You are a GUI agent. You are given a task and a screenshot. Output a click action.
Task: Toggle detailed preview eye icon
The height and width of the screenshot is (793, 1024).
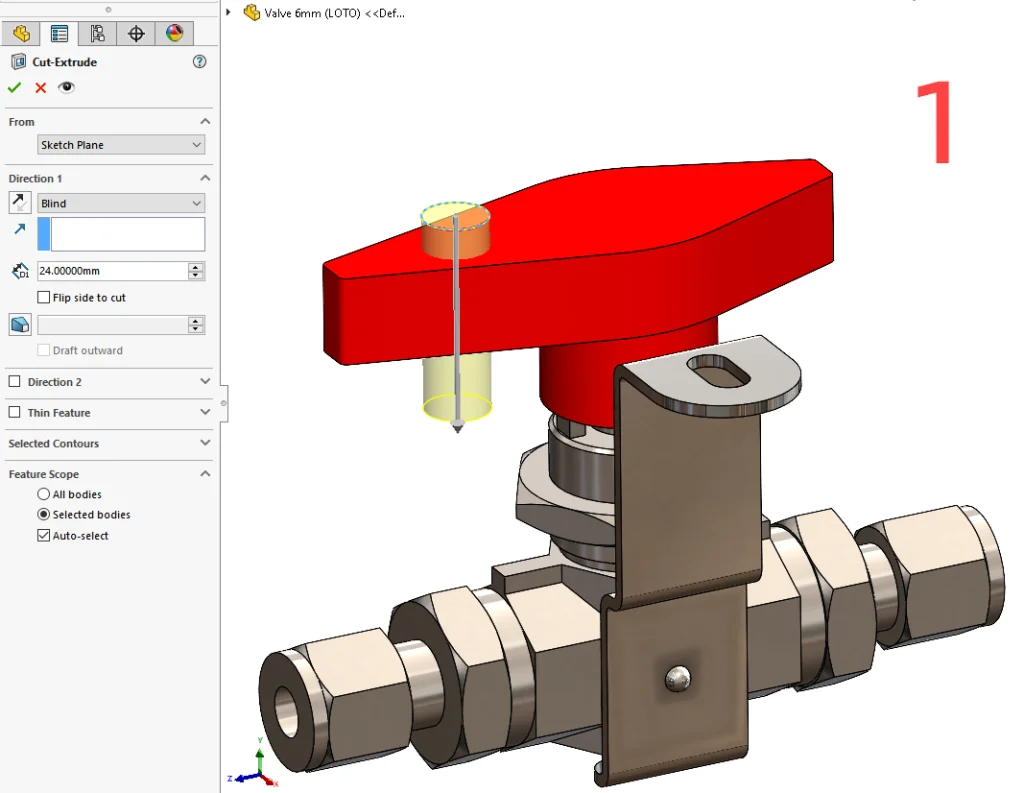pos(66,87)
